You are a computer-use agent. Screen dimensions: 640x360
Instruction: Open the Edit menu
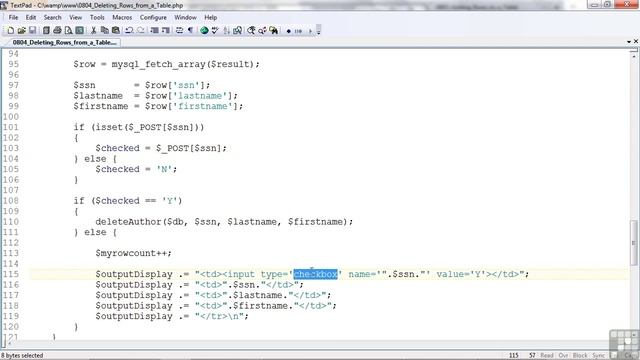(x=31, y=18)
